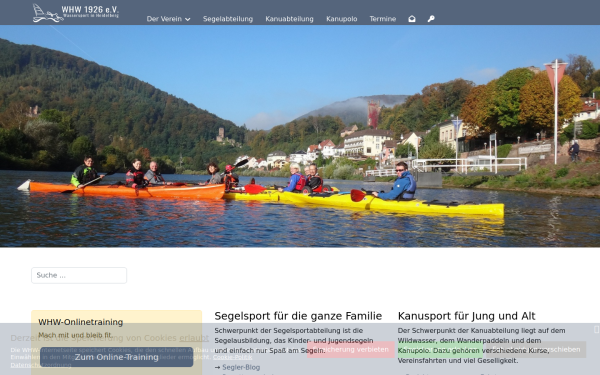The width and height of the screenshot is (600, 375).
Task: Open the Cookie-Politik link
Action: [232, 357]
